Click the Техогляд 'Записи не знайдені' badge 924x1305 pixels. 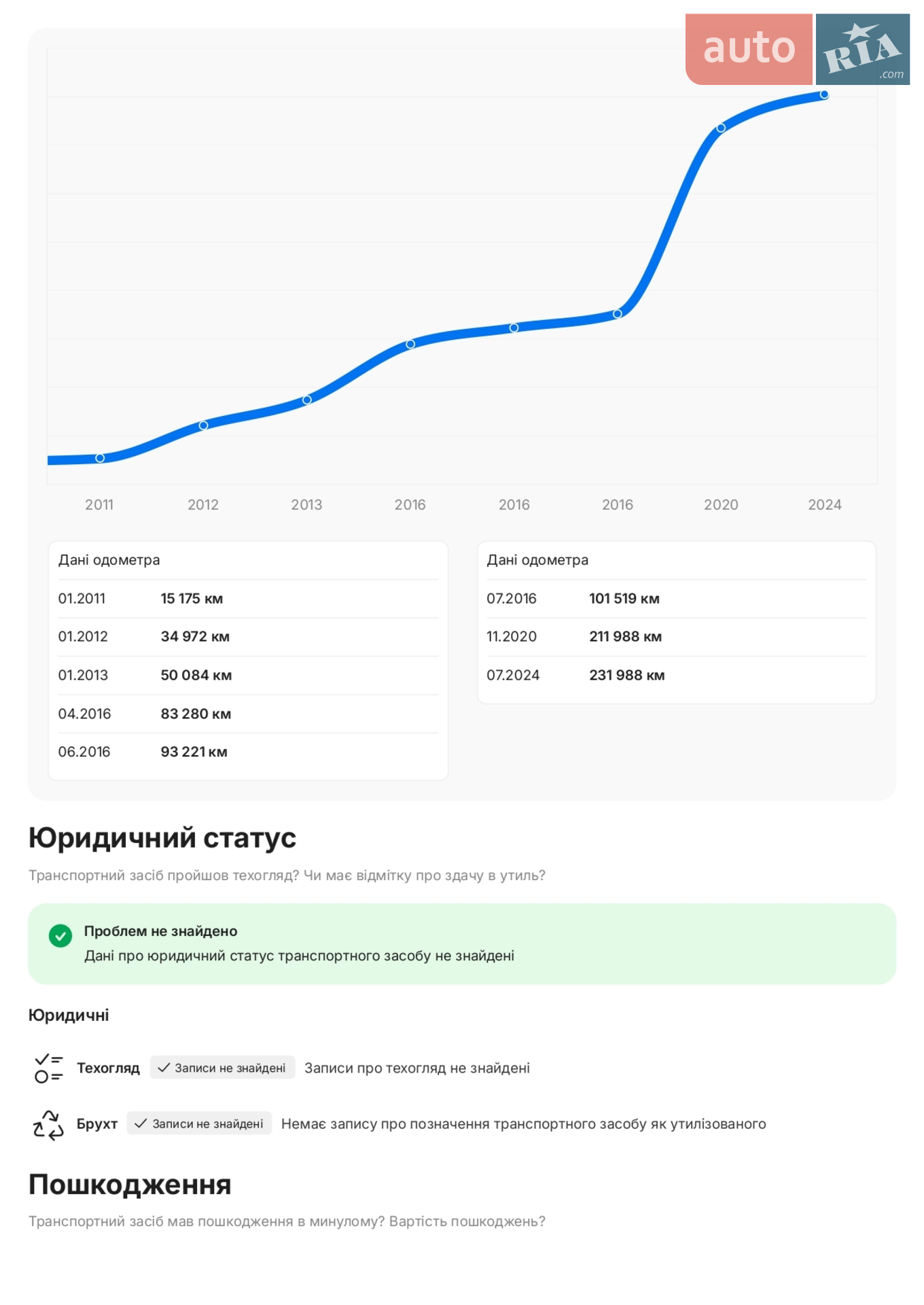click(x=223, y=1068)
